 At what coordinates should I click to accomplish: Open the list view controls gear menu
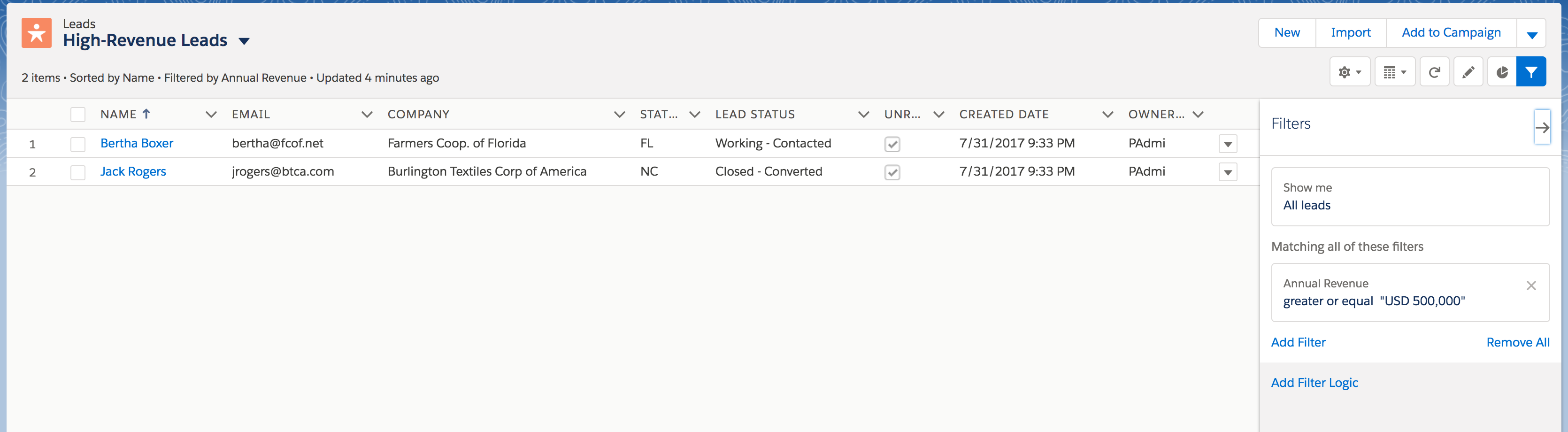[1350, 72]
